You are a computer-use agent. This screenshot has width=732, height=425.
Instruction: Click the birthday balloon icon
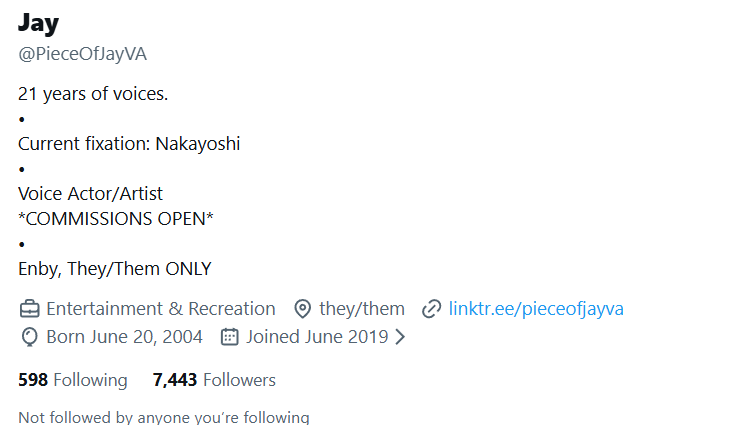[29, 337]
